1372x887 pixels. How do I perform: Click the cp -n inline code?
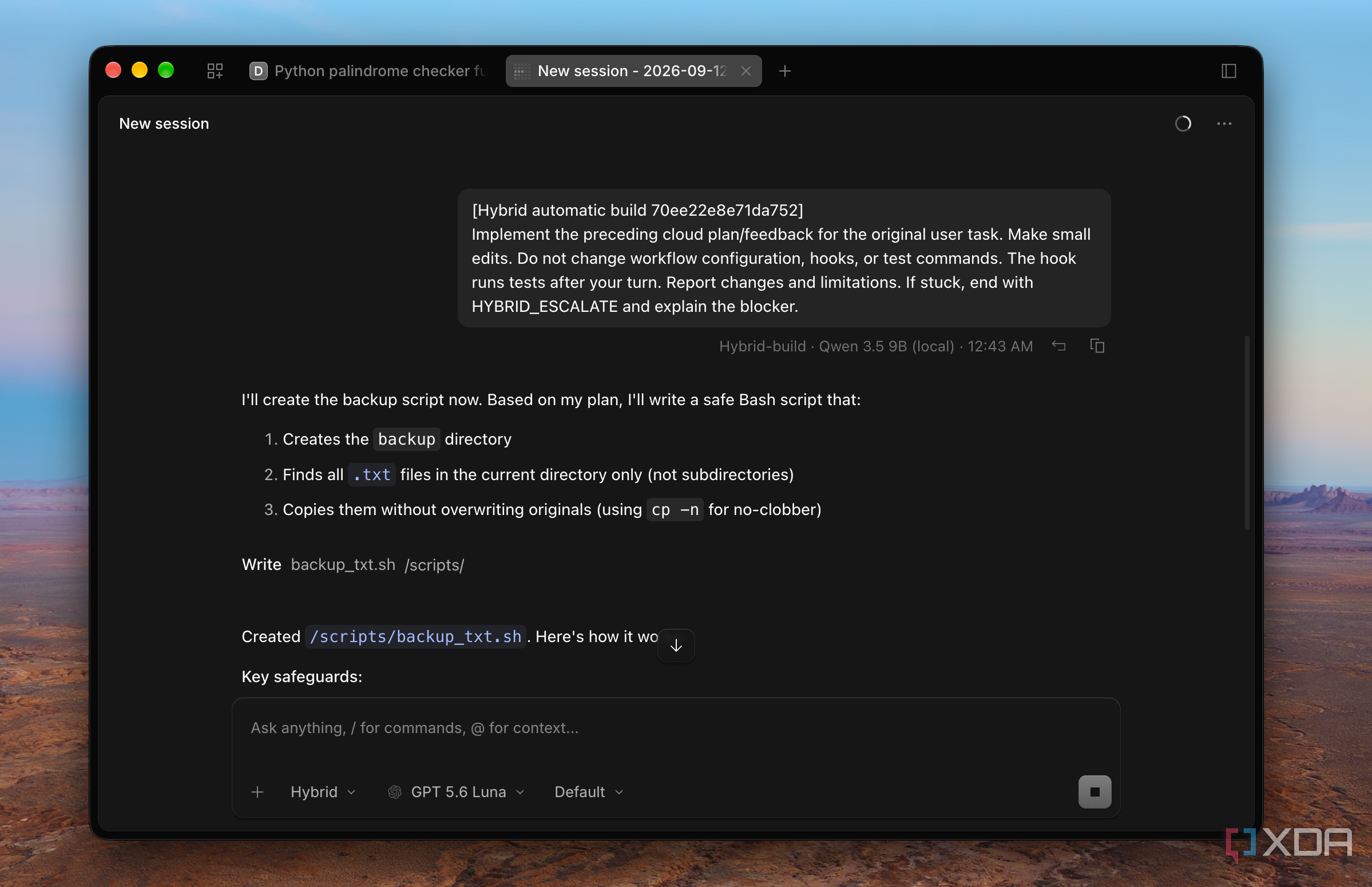(675, 510)
